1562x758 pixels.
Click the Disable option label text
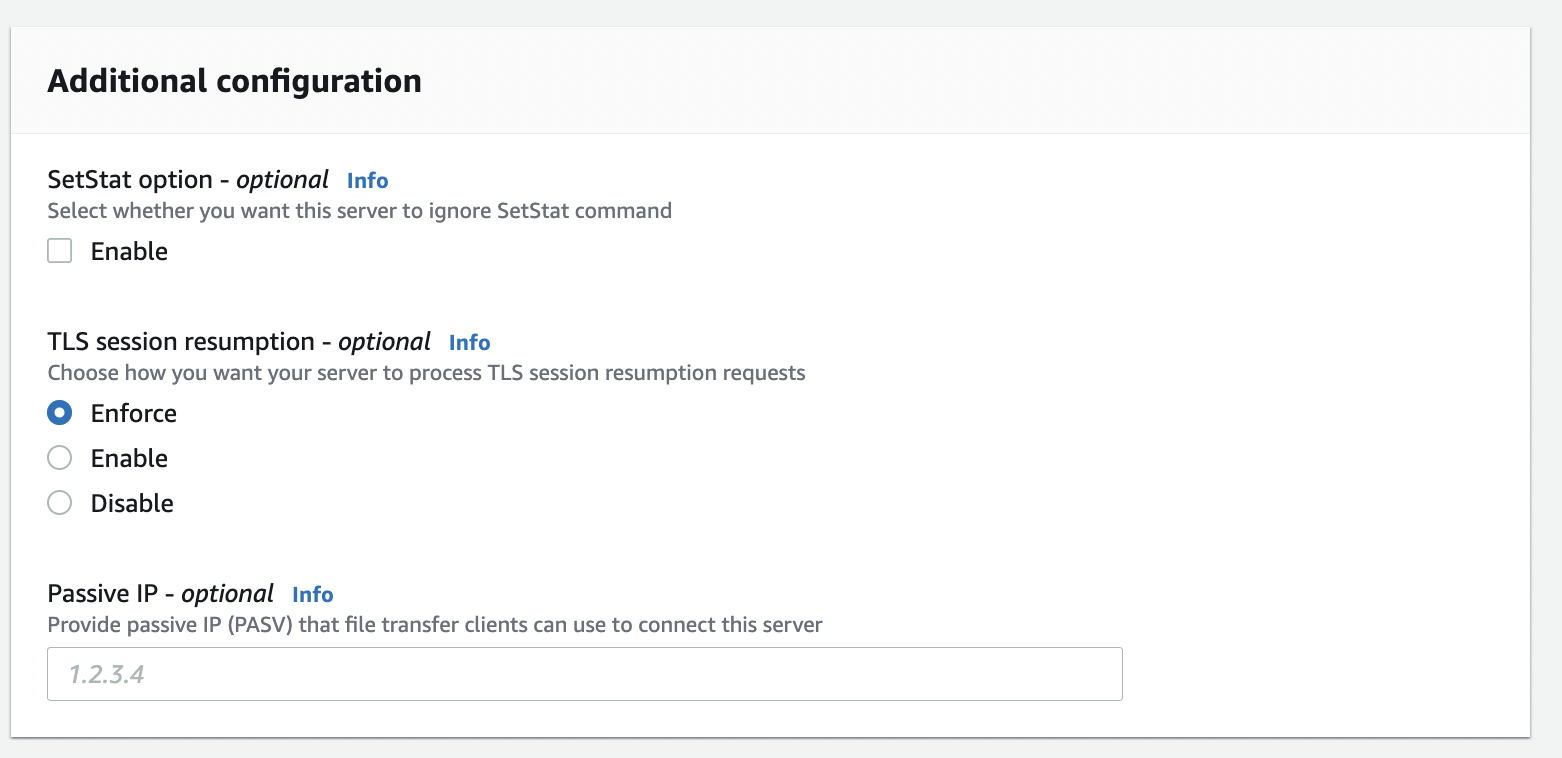click(132, 503)
